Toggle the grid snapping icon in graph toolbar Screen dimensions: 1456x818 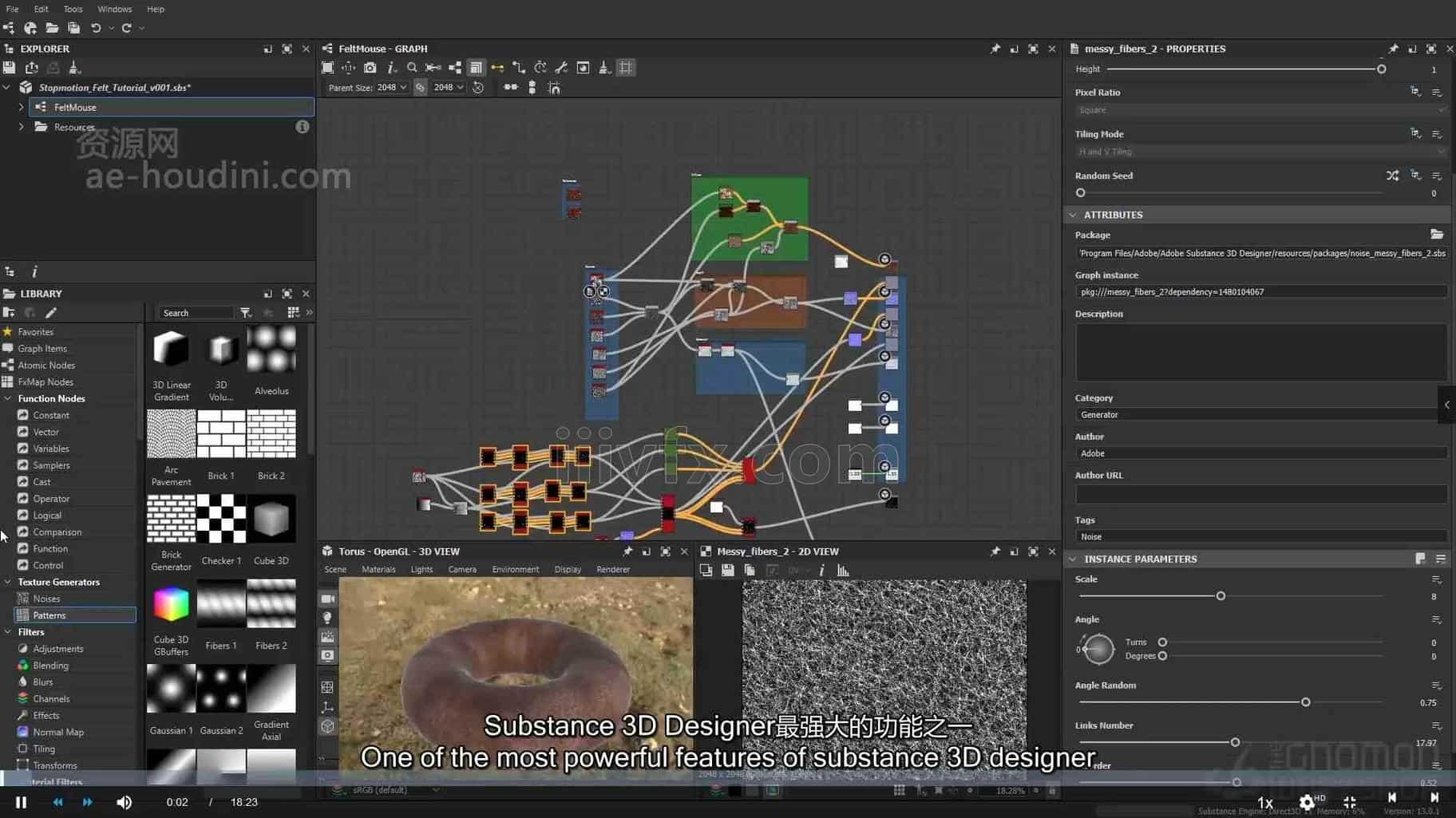[x=626, y=68]
